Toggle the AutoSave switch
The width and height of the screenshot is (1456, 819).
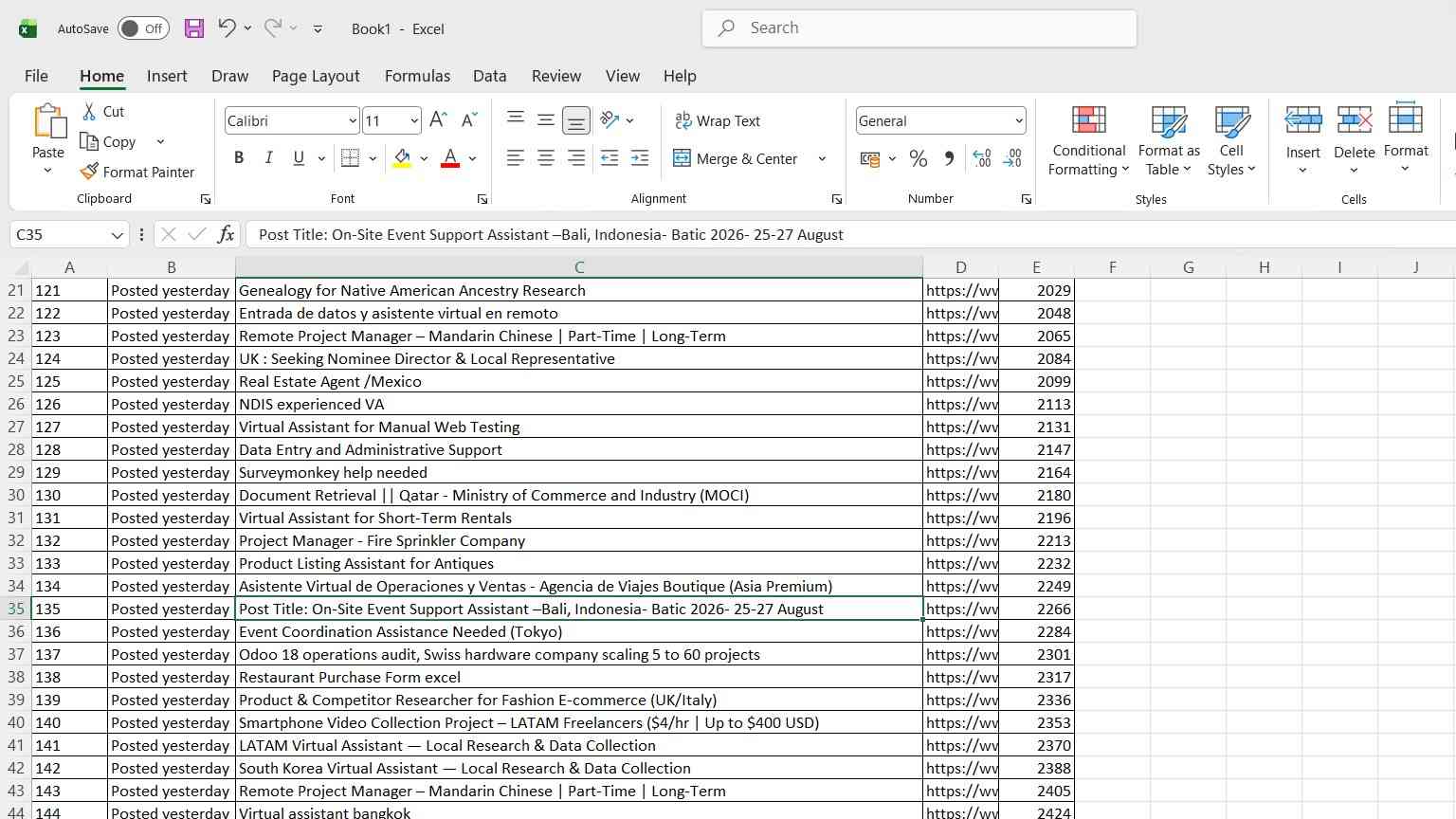coord(144,28)
